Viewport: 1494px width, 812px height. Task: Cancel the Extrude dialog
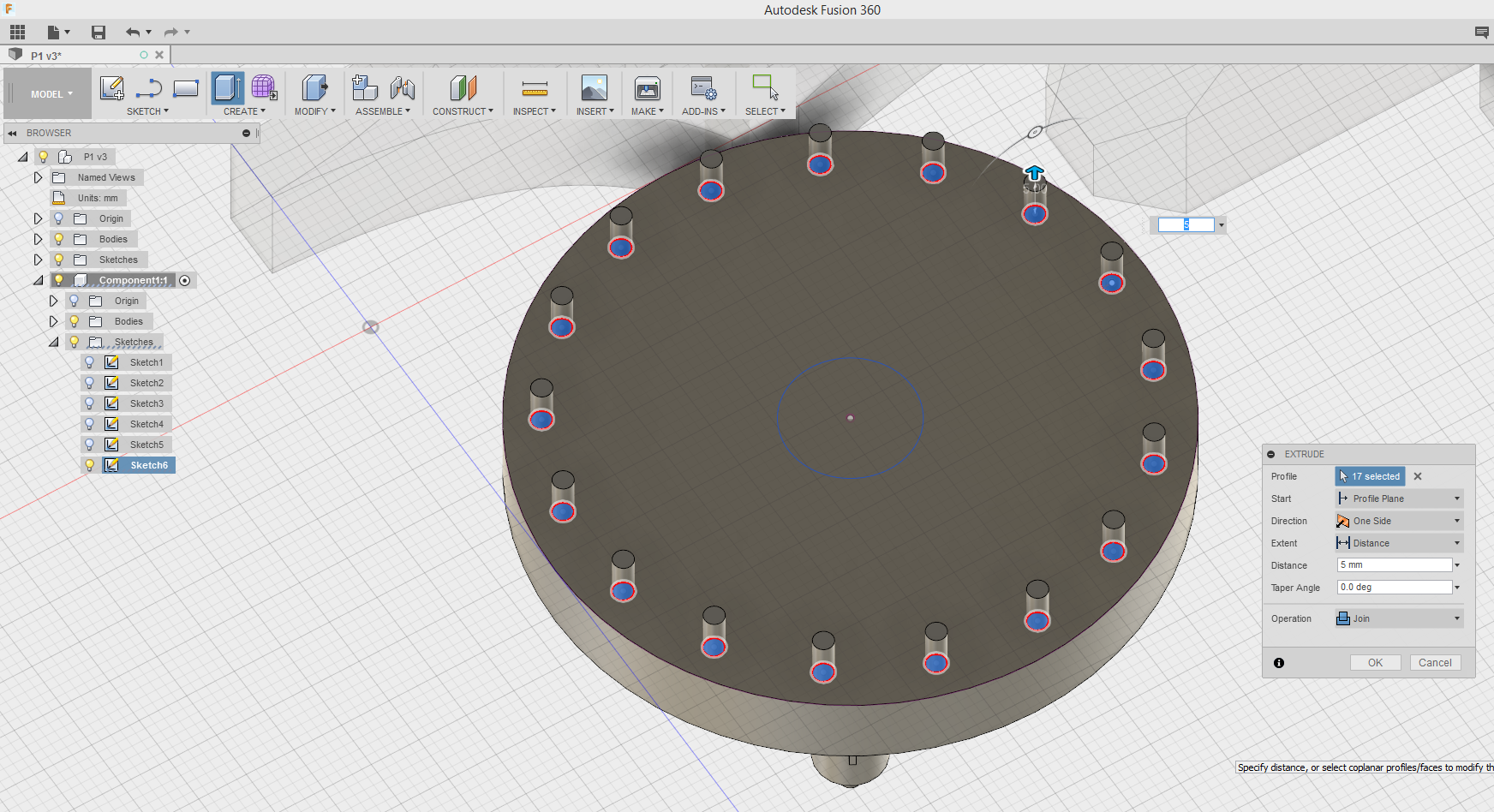coord(1435,663)
